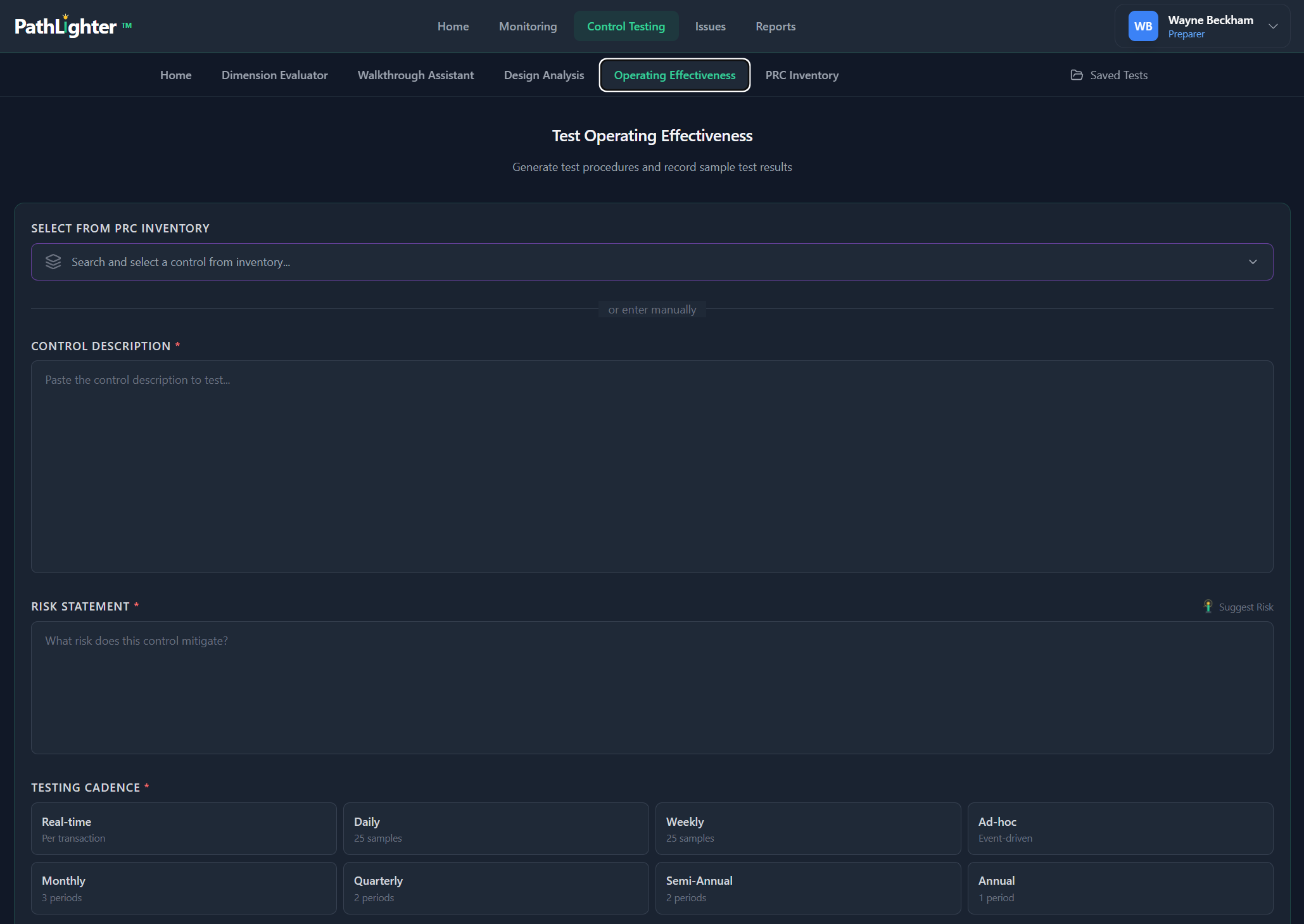Select the Ad-hoc testing cadence

1120,828
